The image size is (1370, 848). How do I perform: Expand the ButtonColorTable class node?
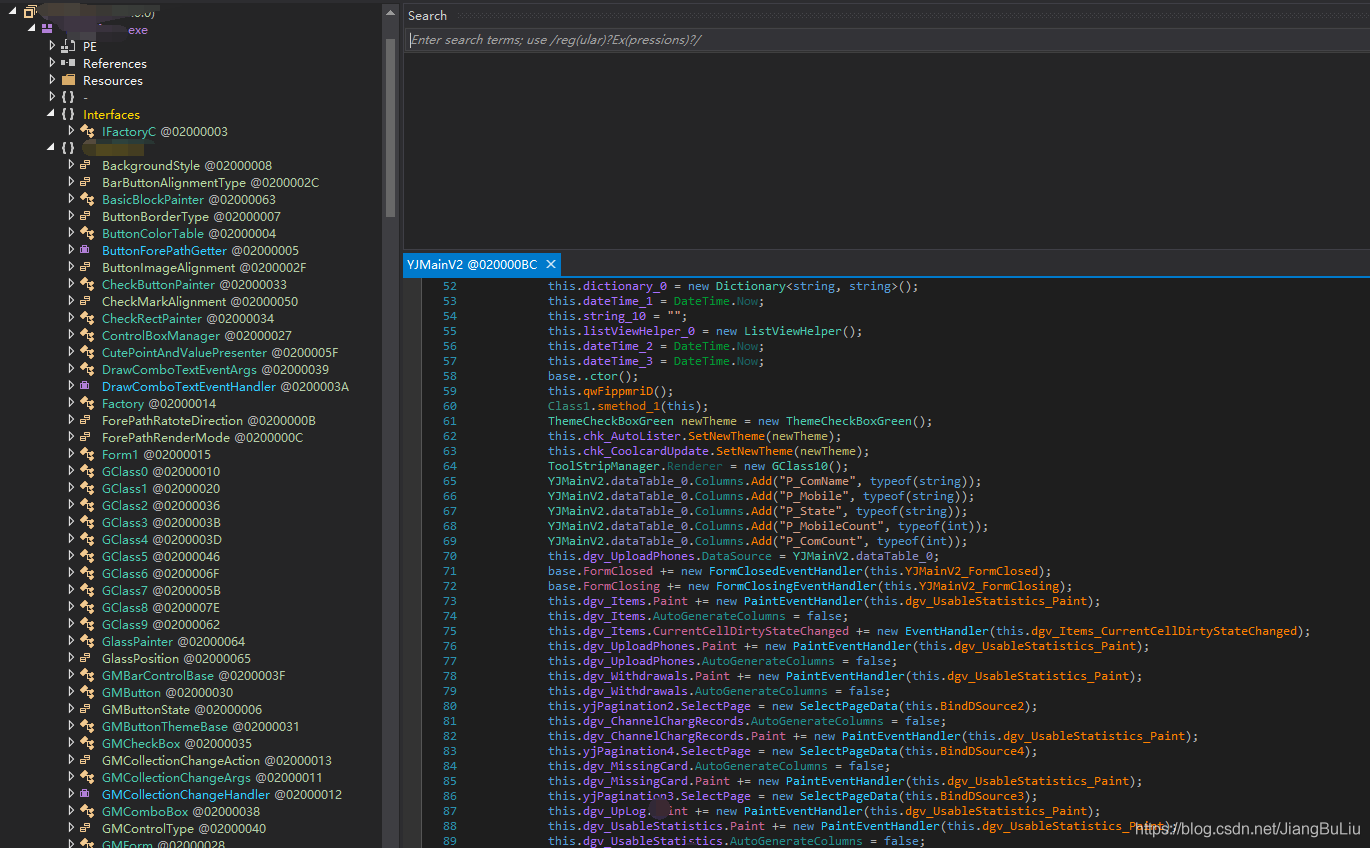tap(71, 233)
